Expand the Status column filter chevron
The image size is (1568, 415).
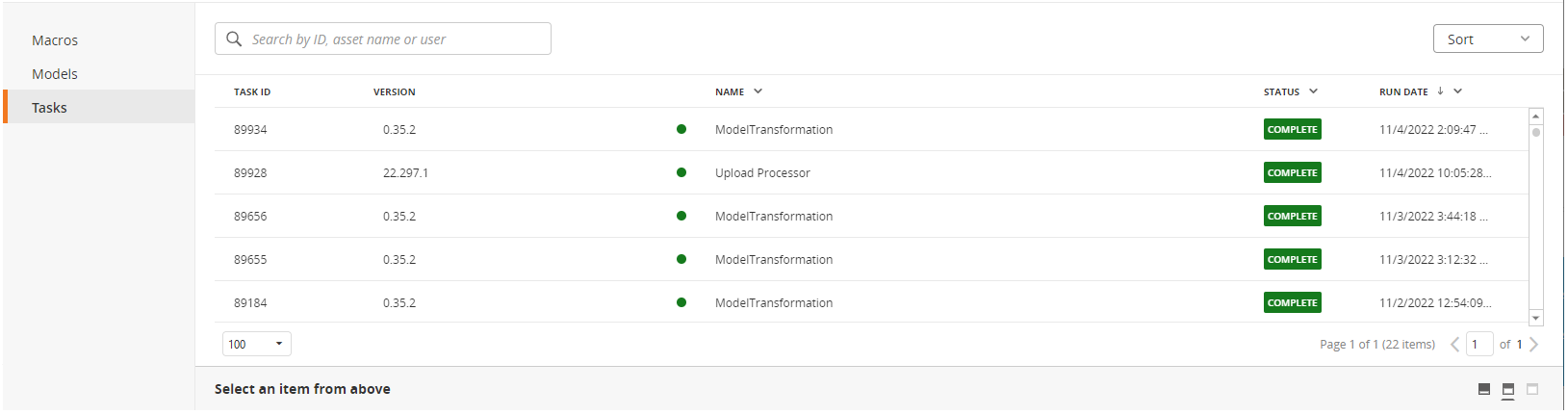(1313, 91)
